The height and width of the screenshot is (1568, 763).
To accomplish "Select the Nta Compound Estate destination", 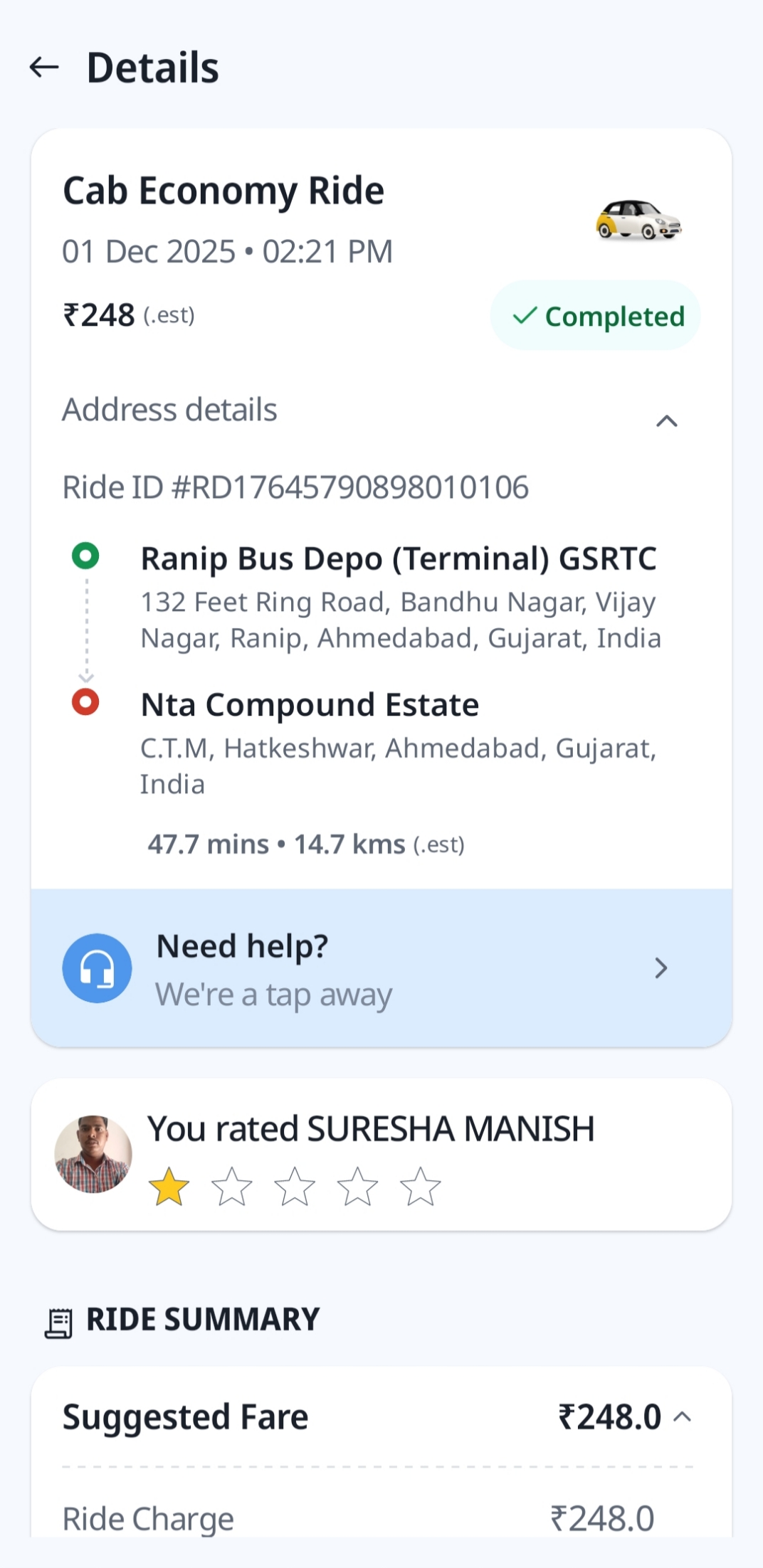I will click(310, 705).
